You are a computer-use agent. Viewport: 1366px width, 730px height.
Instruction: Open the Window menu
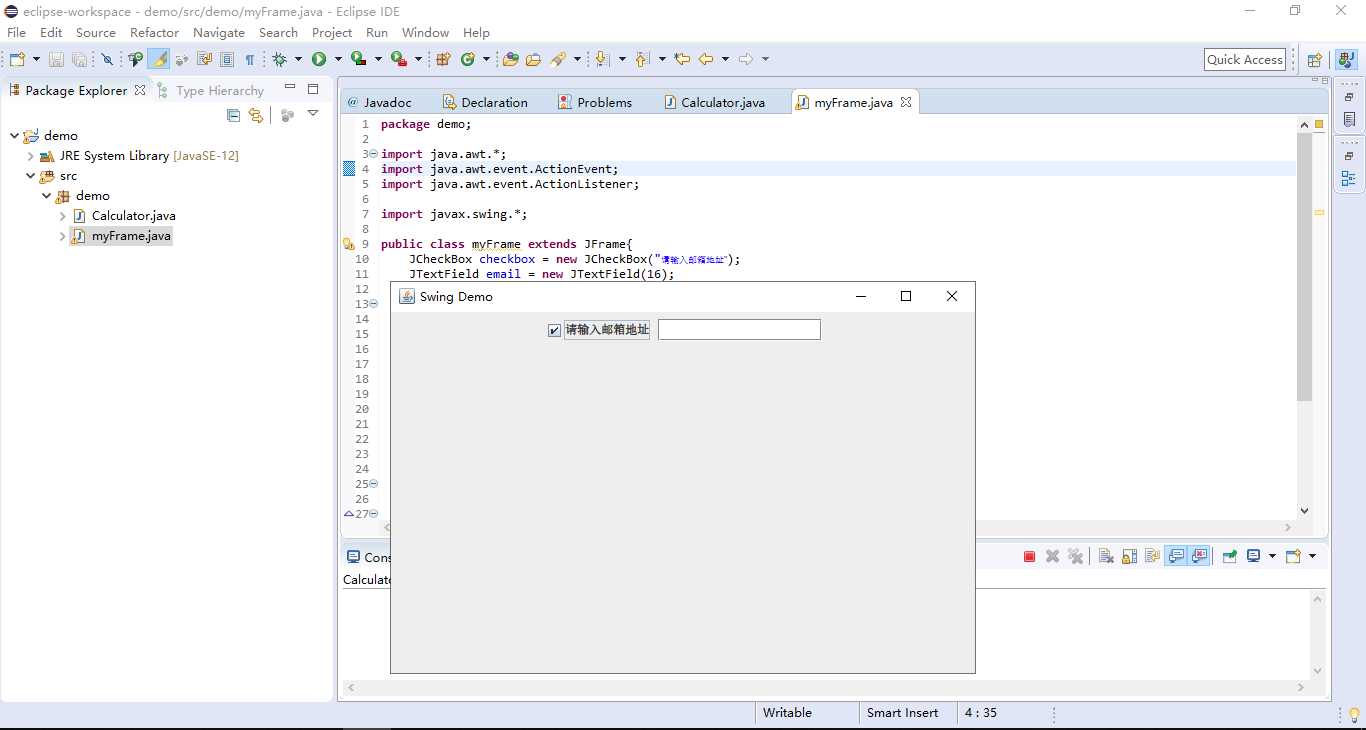point(425,32)
